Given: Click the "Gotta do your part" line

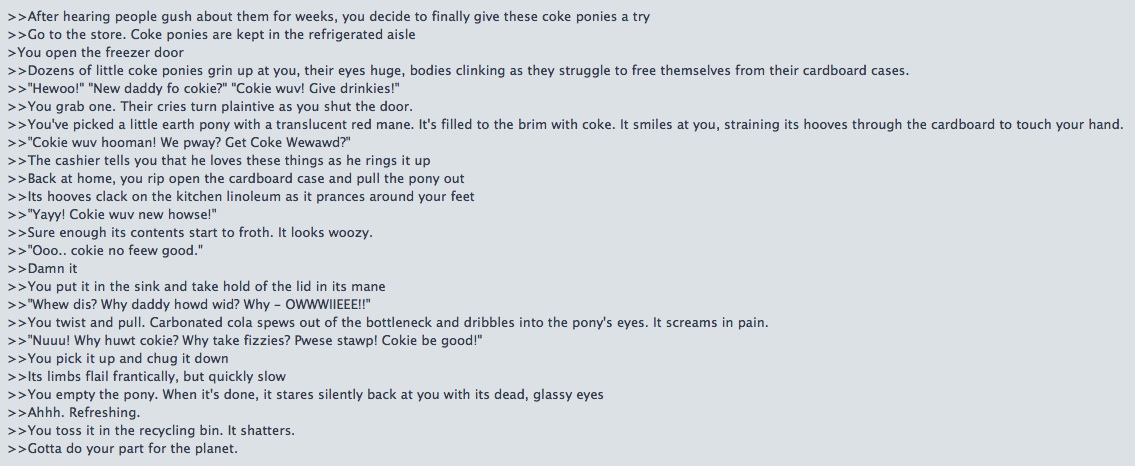Looking at the screenshot, I should pyautogui.click(x=123, y=448).
